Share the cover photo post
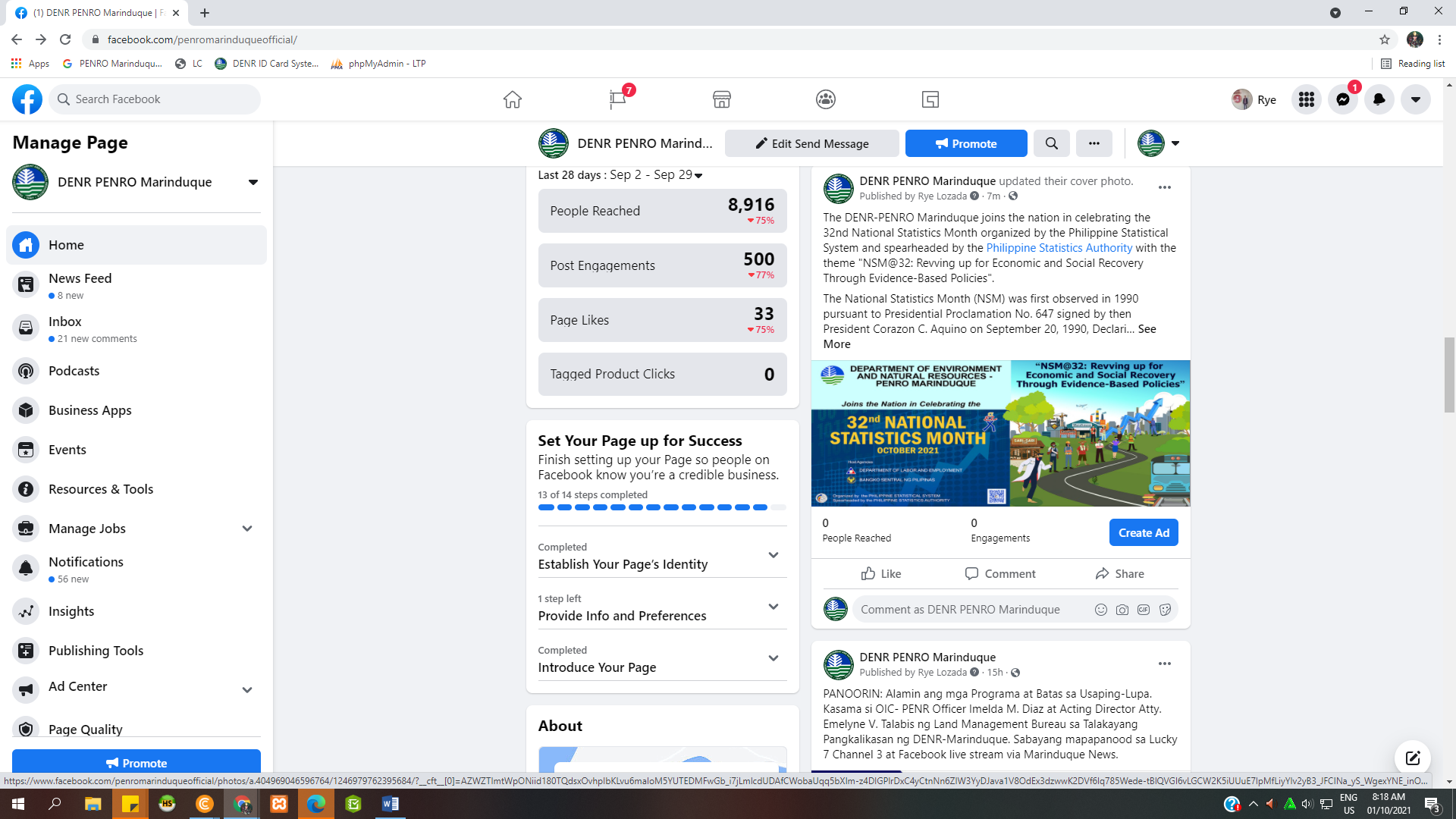 tap(1119, 573)
